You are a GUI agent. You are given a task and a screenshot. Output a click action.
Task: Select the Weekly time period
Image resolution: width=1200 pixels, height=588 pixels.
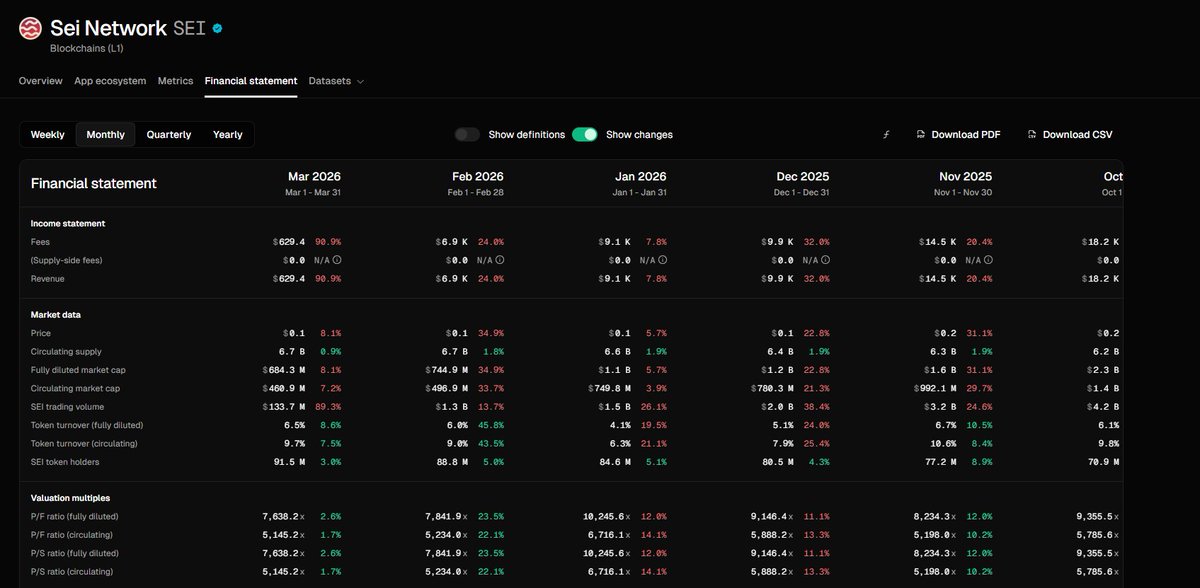[x=47, y=134]
